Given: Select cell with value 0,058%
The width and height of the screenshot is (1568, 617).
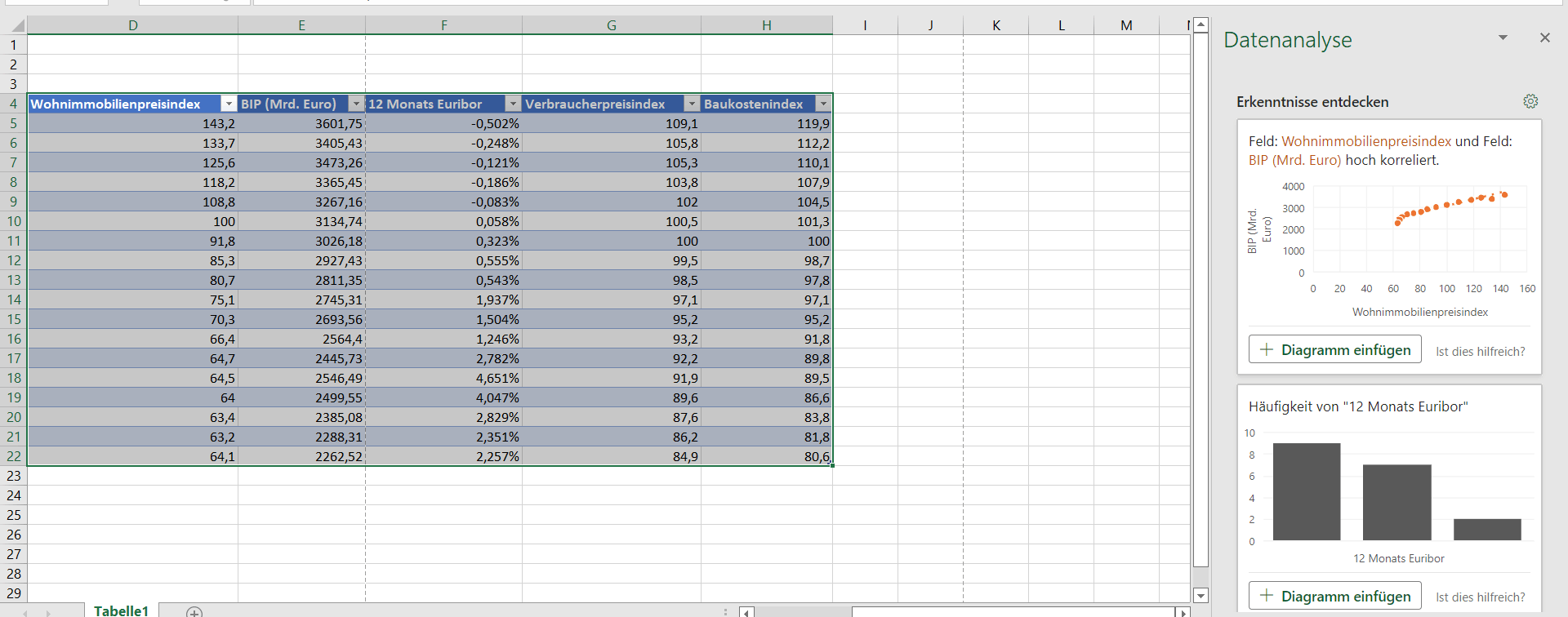Looking at the screenshot, I should (x=444, y=221).
